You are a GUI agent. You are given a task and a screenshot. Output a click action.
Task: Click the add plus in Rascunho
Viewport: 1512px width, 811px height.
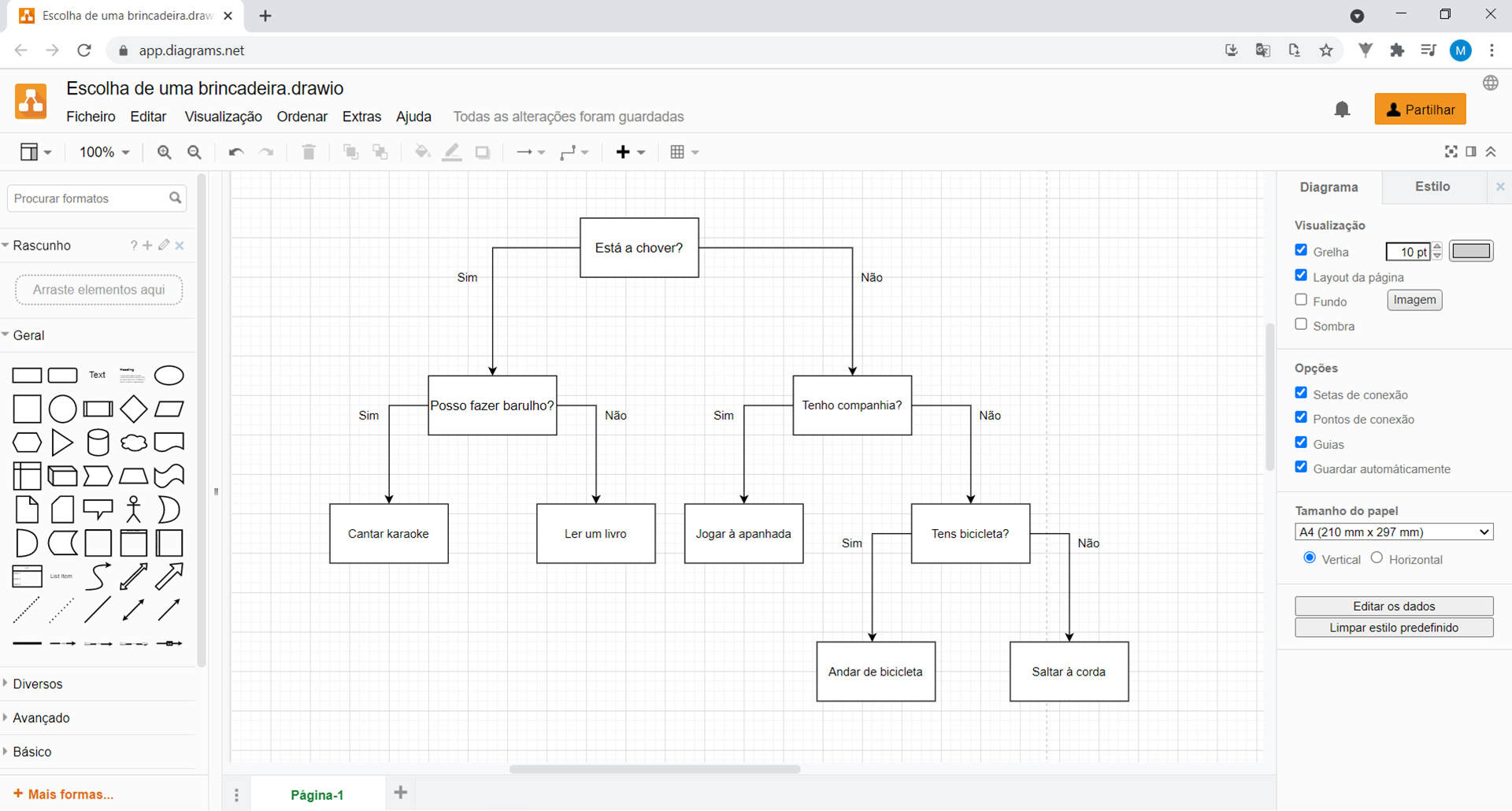pos(147,246)
